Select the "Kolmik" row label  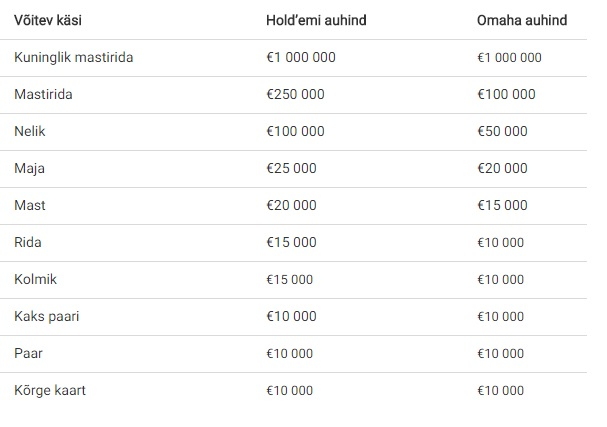[34, 280]
